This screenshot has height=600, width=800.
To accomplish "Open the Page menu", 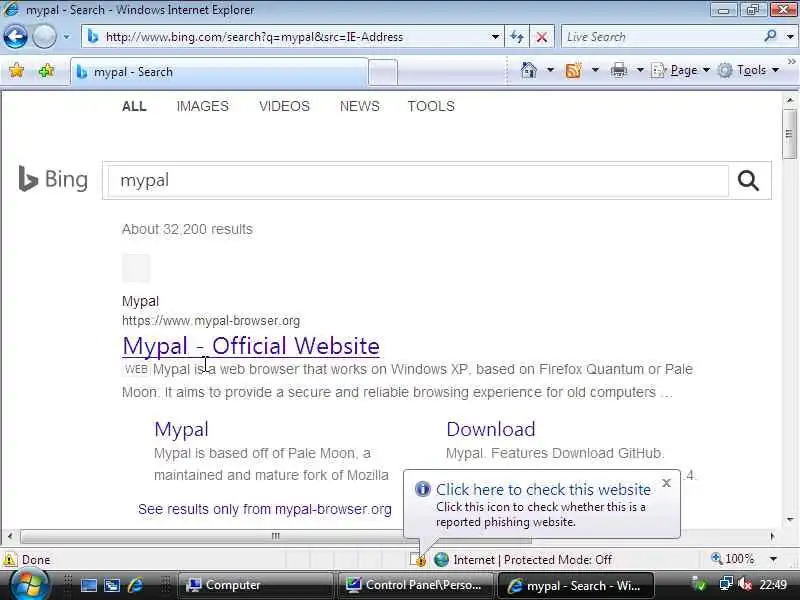I will click(681, 70).
